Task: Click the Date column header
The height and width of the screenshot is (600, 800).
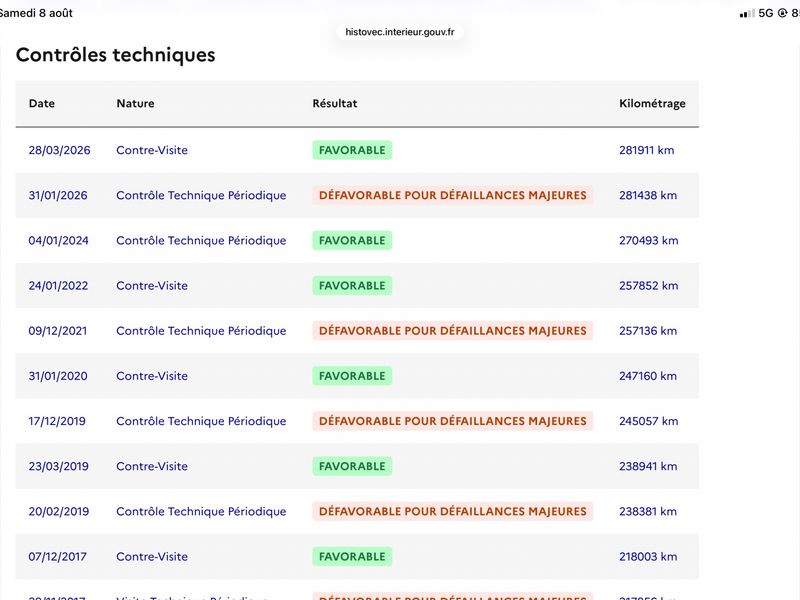Action: point(42,103)
